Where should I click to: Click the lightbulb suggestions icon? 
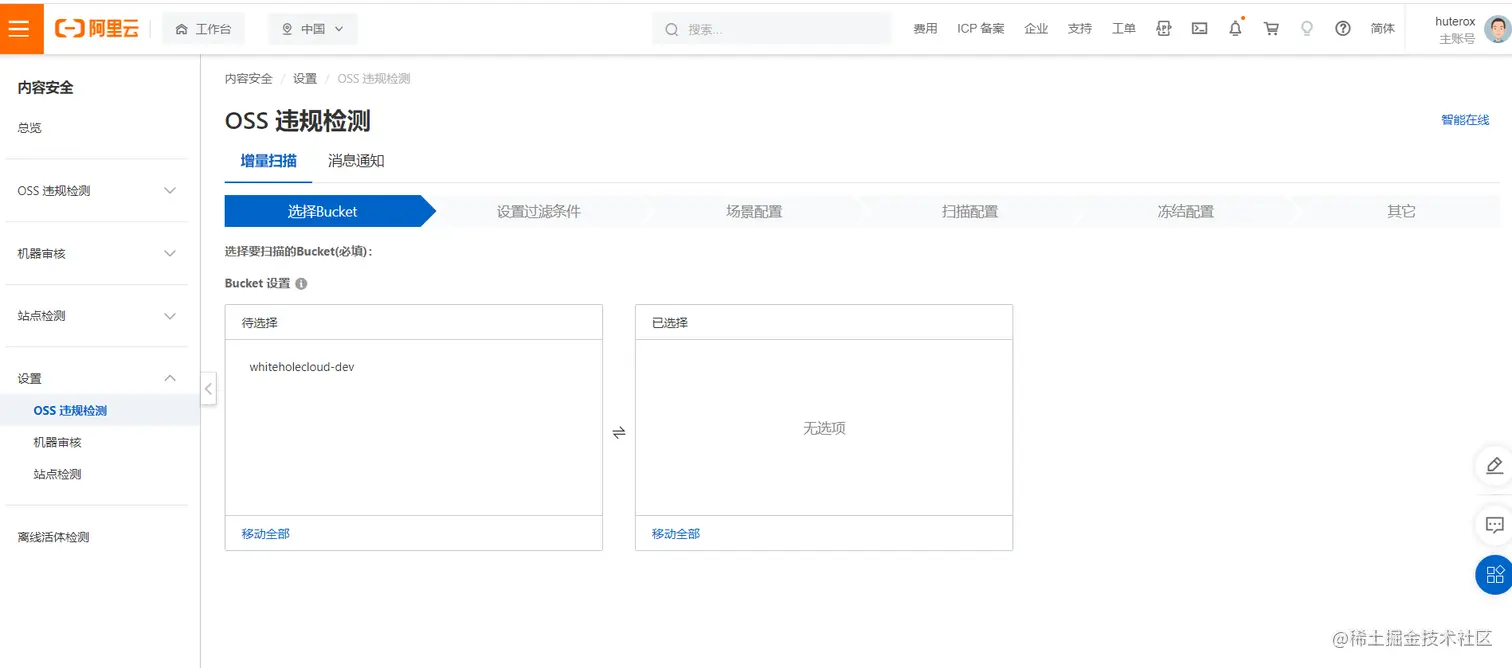(x=1307, y=28)
